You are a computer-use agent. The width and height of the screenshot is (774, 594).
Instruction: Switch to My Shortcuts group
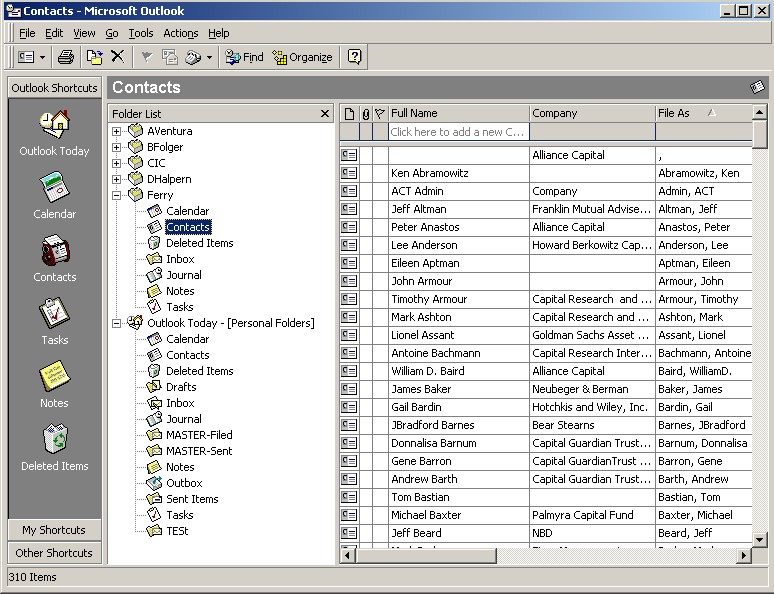[54, 530]
